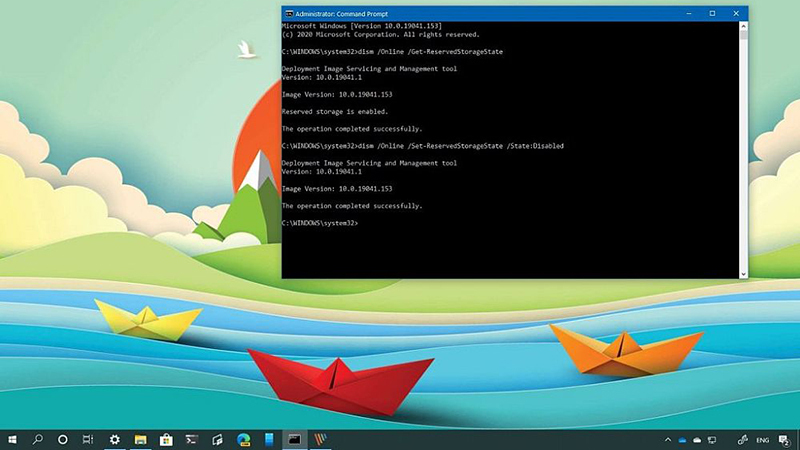Viewport: 800px width, 450px height.
Task: Open the Action Center notifications
Action: pyautogui.click(x=785, y=439)
